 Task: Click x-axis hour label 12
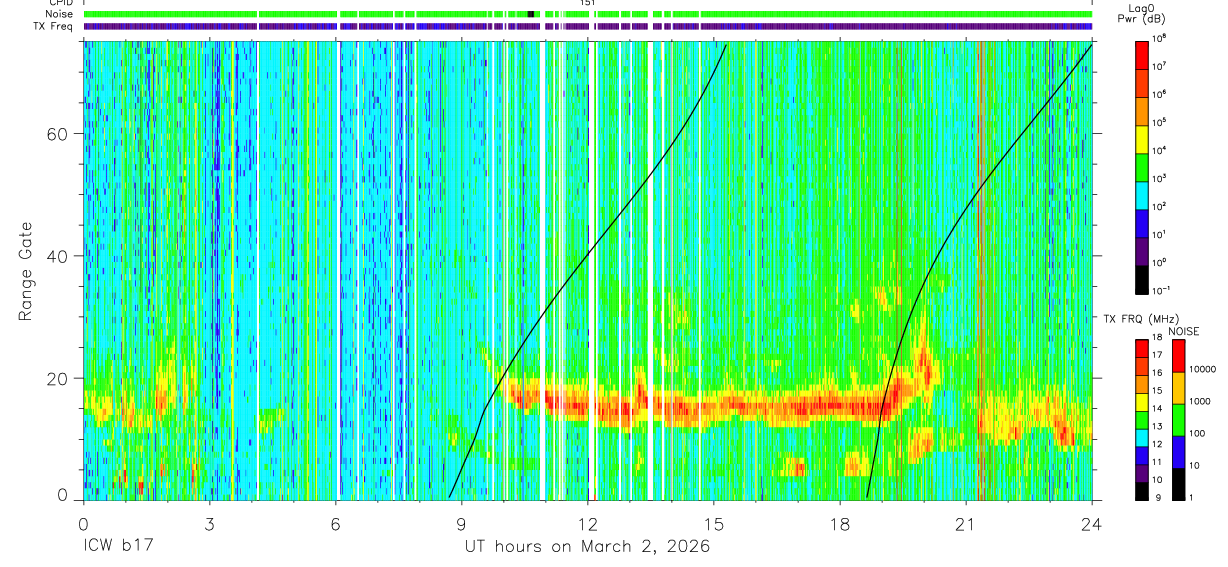point(587,523)
